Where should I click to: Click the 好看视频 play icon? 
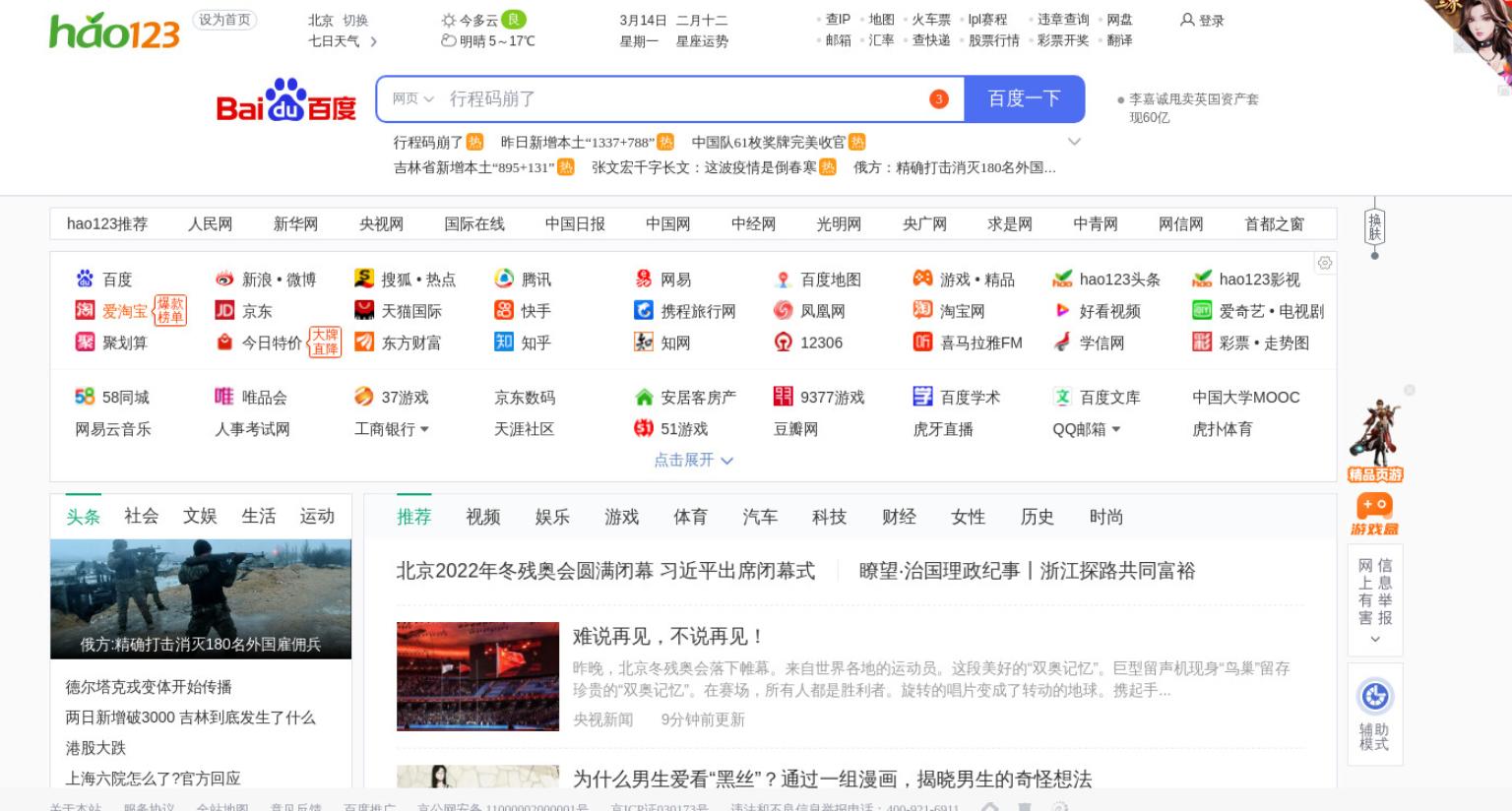click(1062, 310)
